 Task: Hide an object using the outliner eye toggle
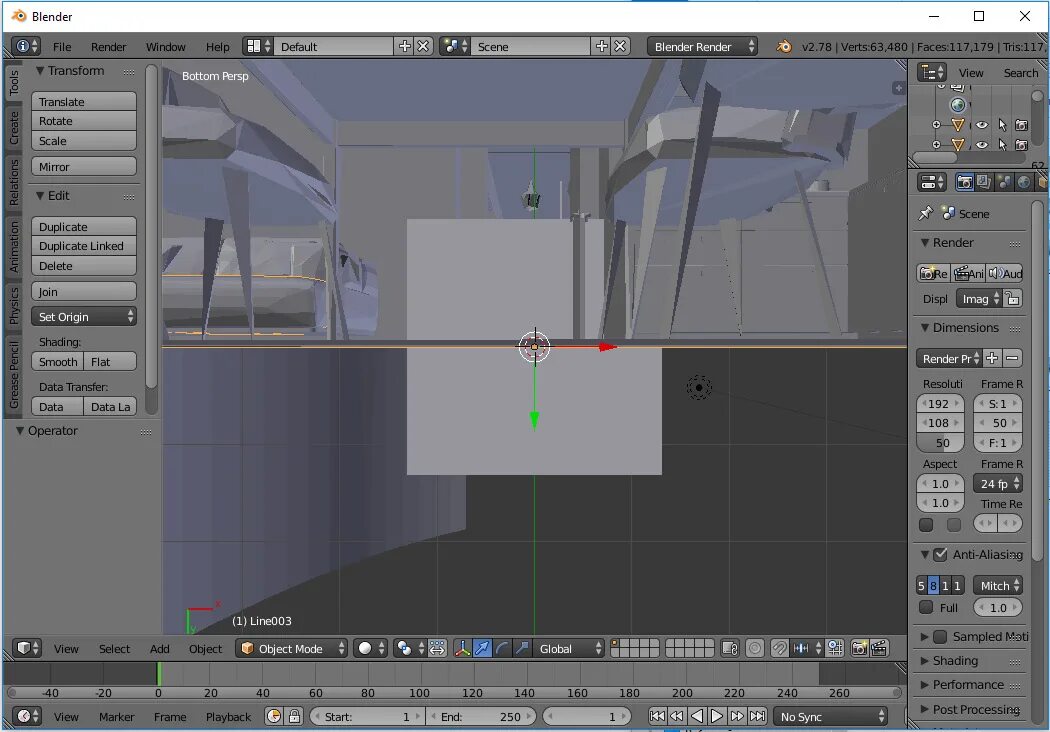(982, 125)
